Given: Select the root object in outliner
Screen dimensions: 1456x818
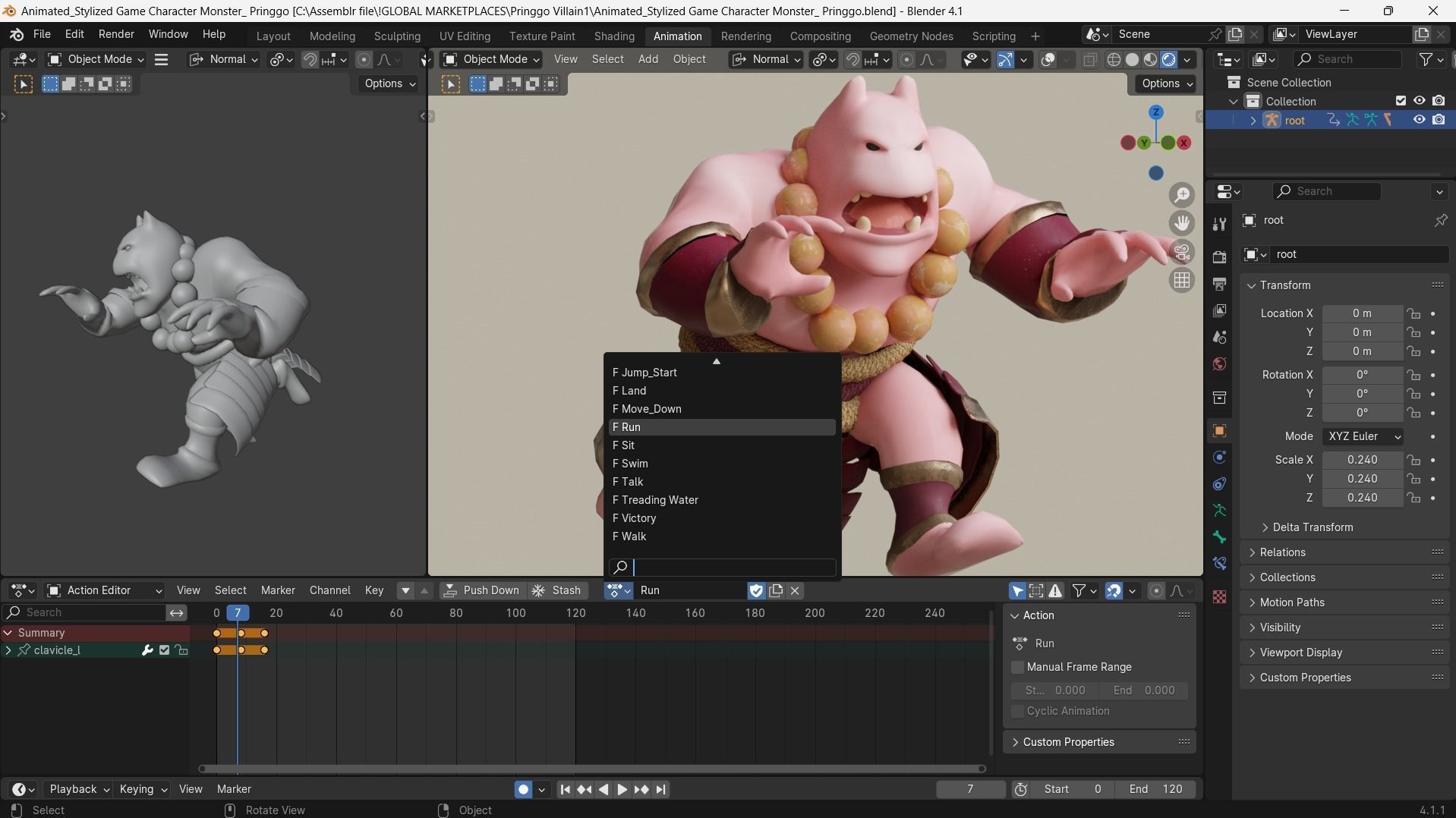Looking at the screenshot, I should (x=1294, y=120).
